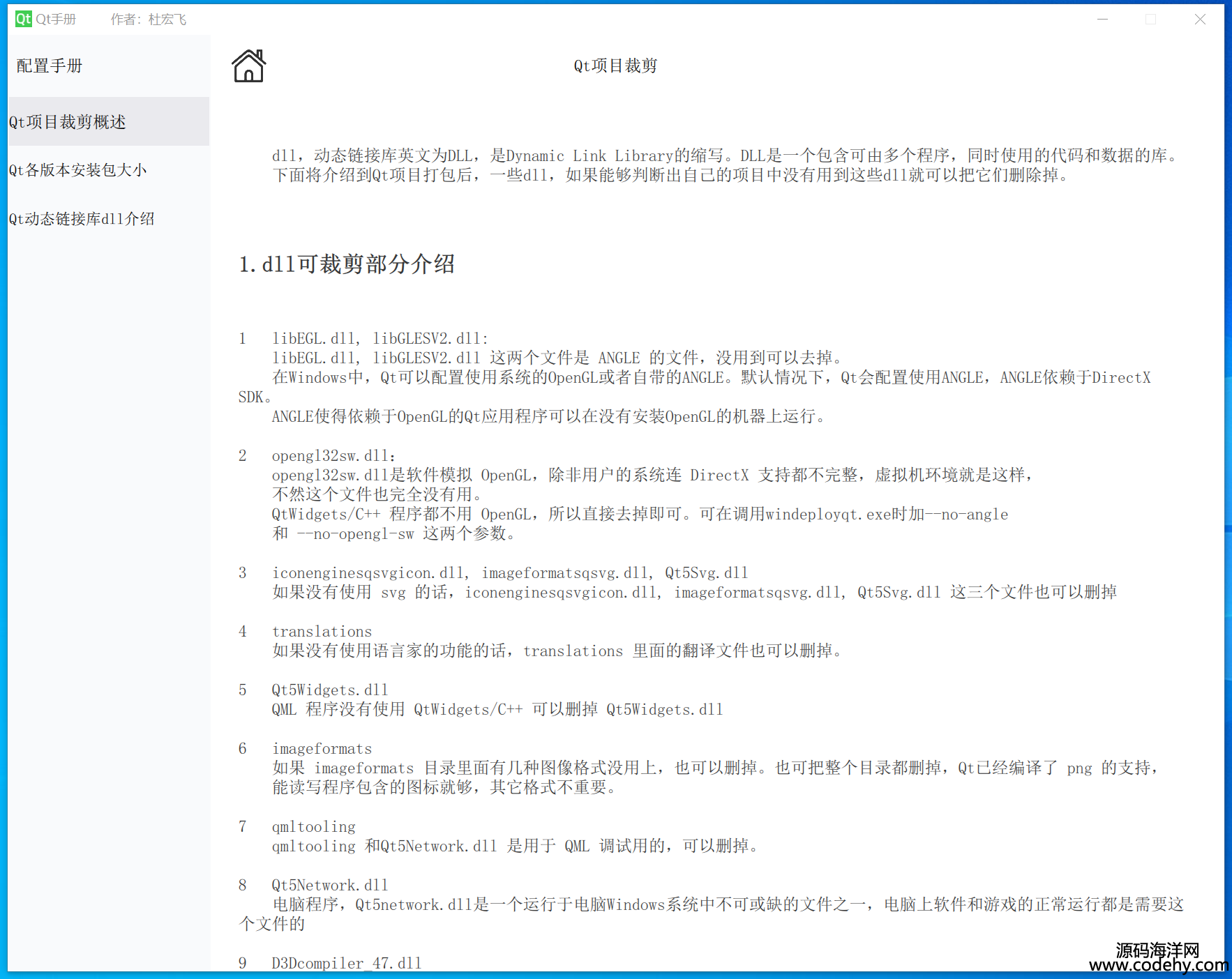Open the 配置手册 sidebar header

pyautogui.click(x=50, y=66)
